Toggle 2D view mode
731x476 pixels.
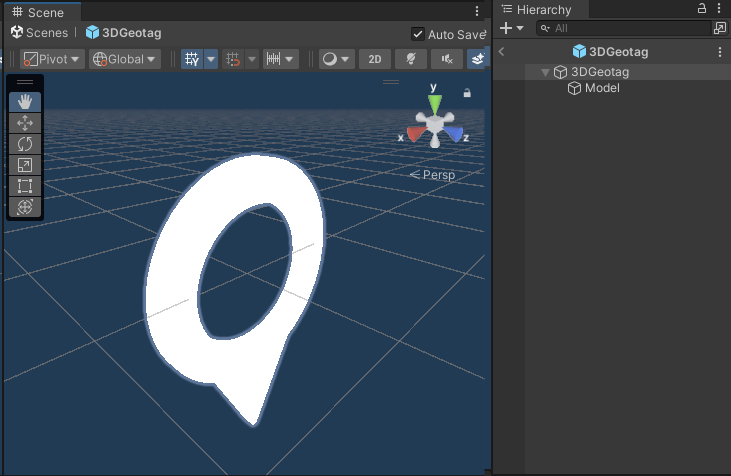pos(375,59)
